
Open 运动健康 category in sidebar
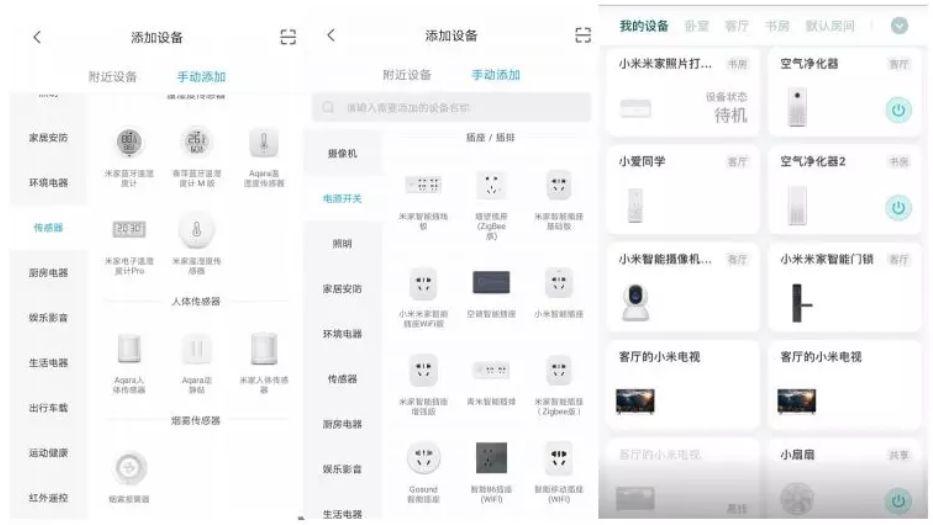[x=48, y=453]
